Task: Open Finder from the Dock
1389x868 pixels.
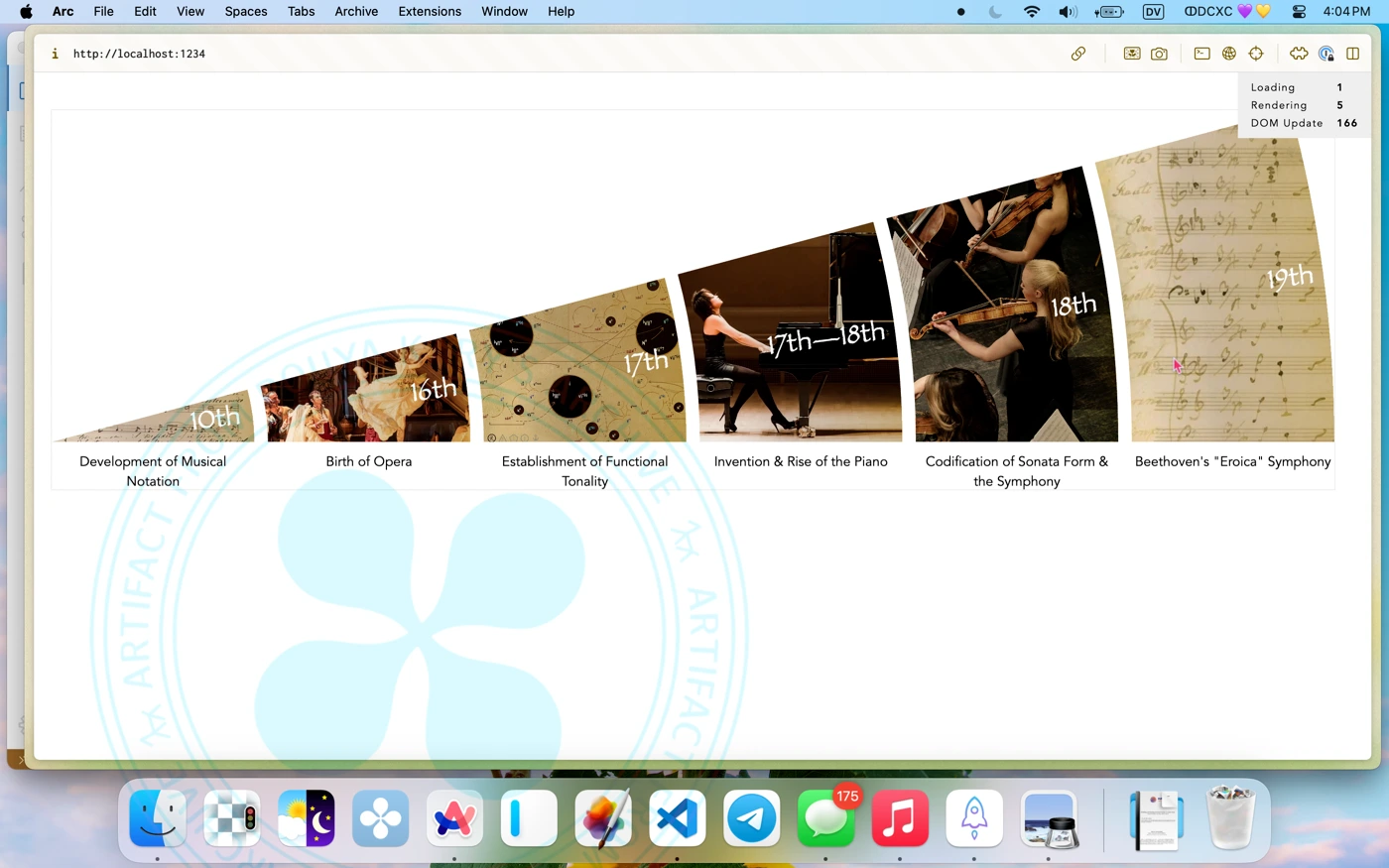Action: [158, 818]
